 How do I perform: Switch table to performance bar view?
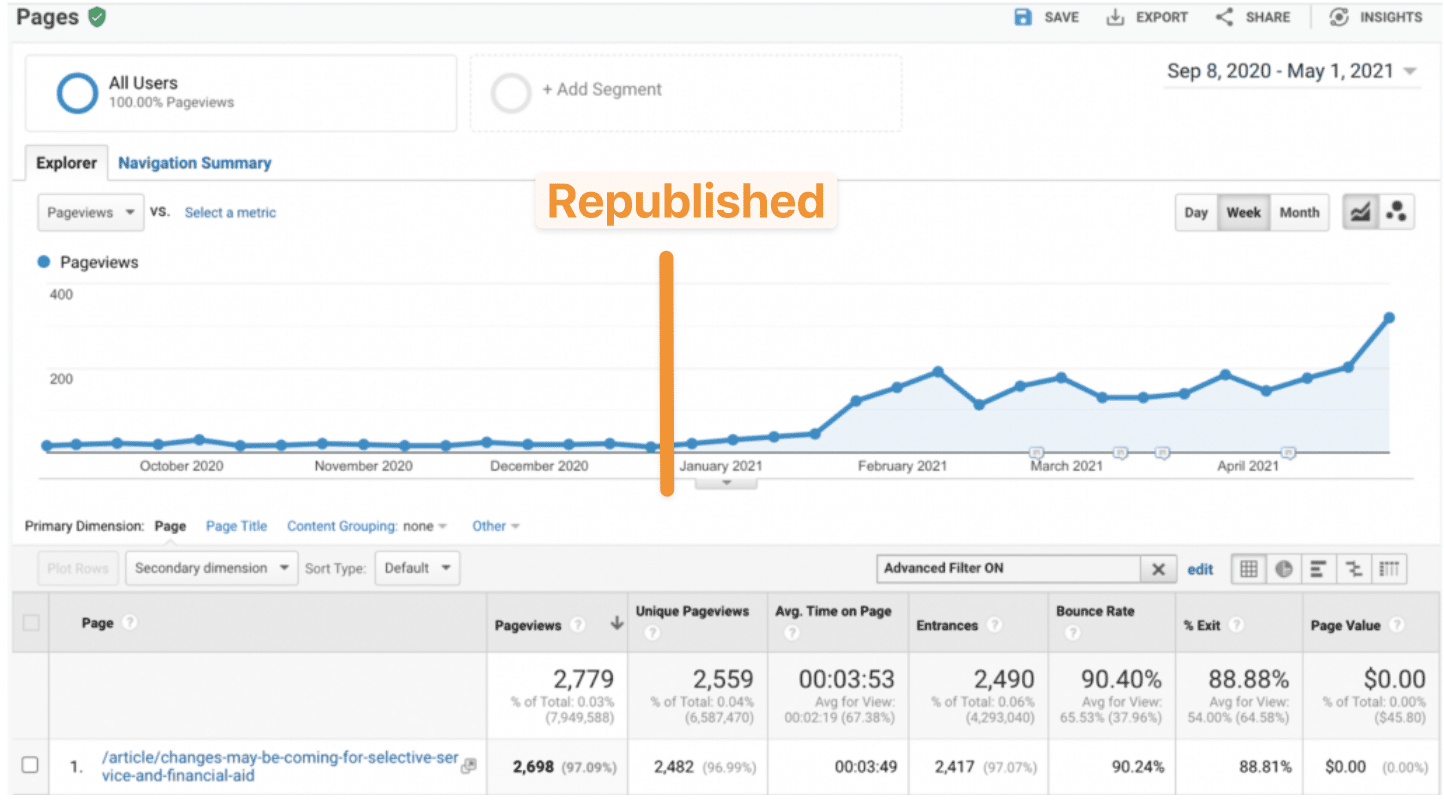coord(1318,569)
